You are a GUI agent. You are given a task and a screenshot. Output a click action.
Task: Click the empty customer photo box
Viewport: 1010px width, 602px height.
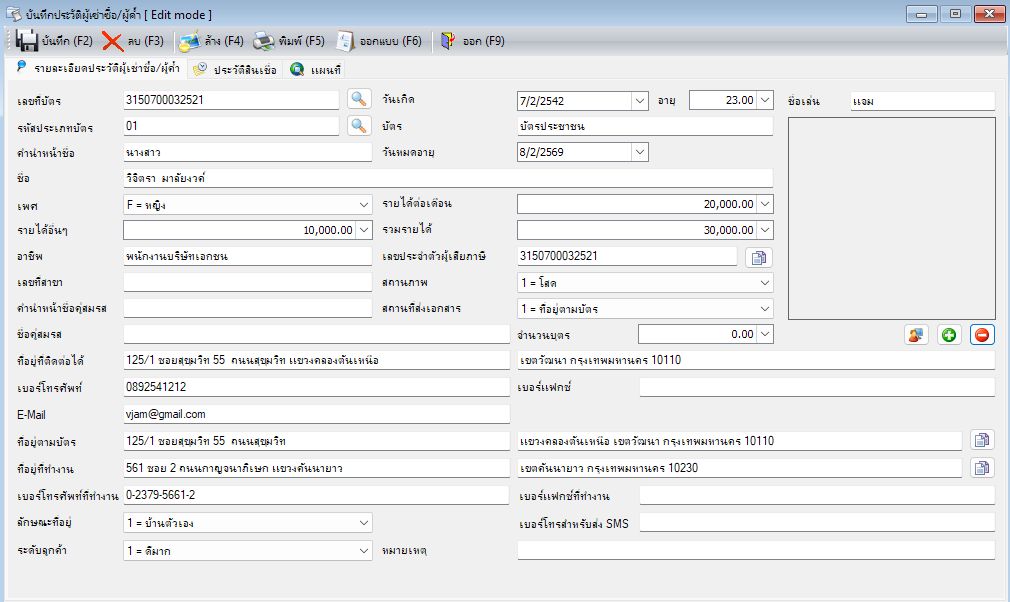click(x=891, y=218)
